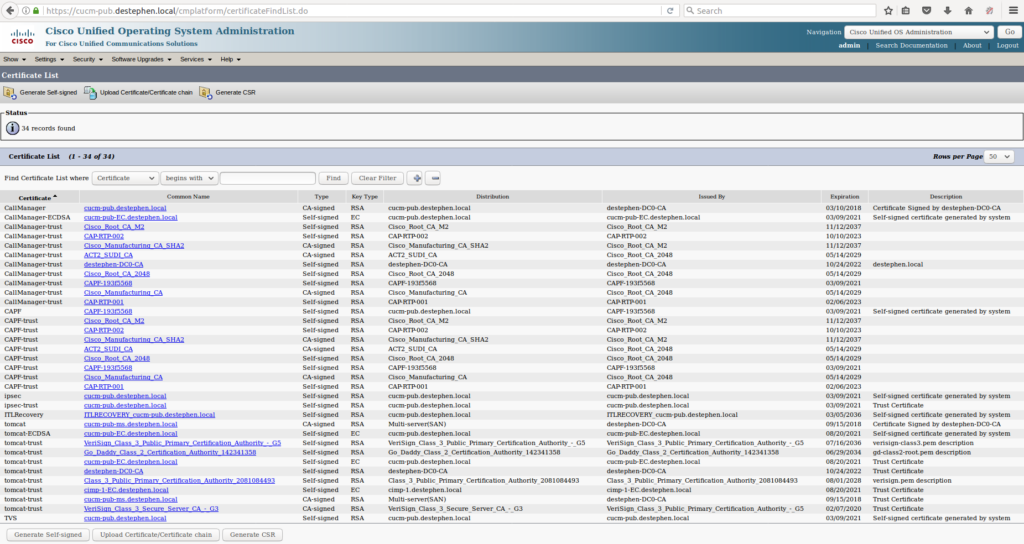
Task: Click the status information icon
Action: pos(12,128)
